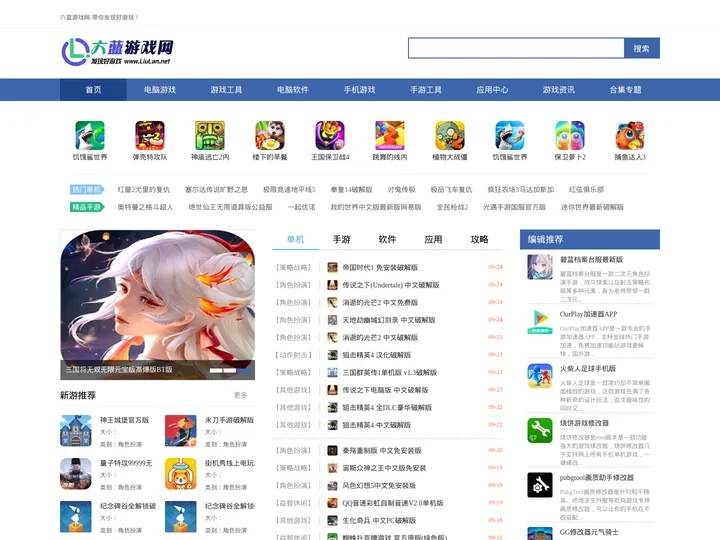Open the 红警2尤里的复仇 hot link

(x=144, y=189)
